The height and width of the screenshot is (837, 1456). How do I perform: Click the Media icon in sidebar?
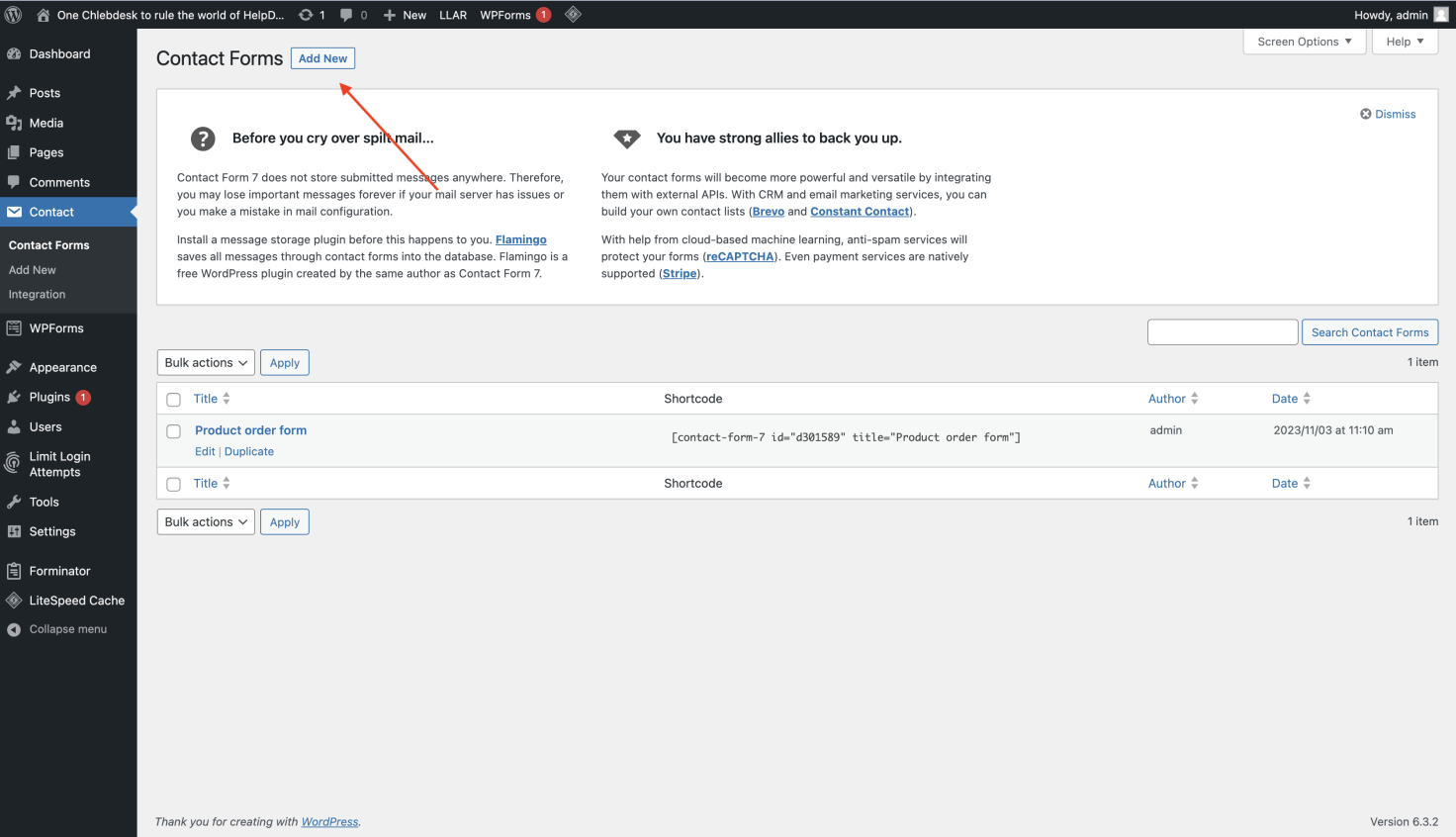tap(14, 123)
